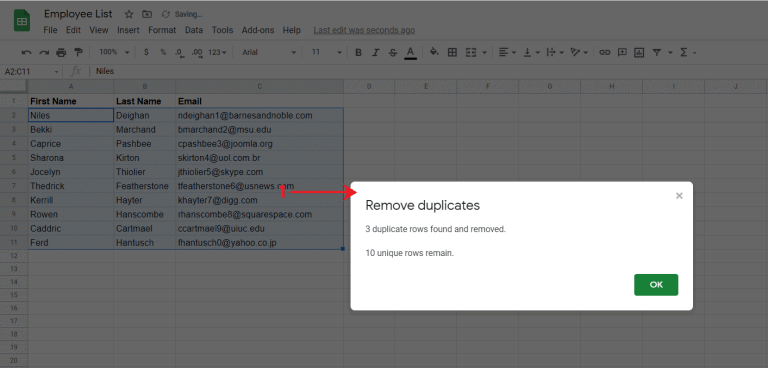Click the Google Sheets home logo

pos(22,21)
